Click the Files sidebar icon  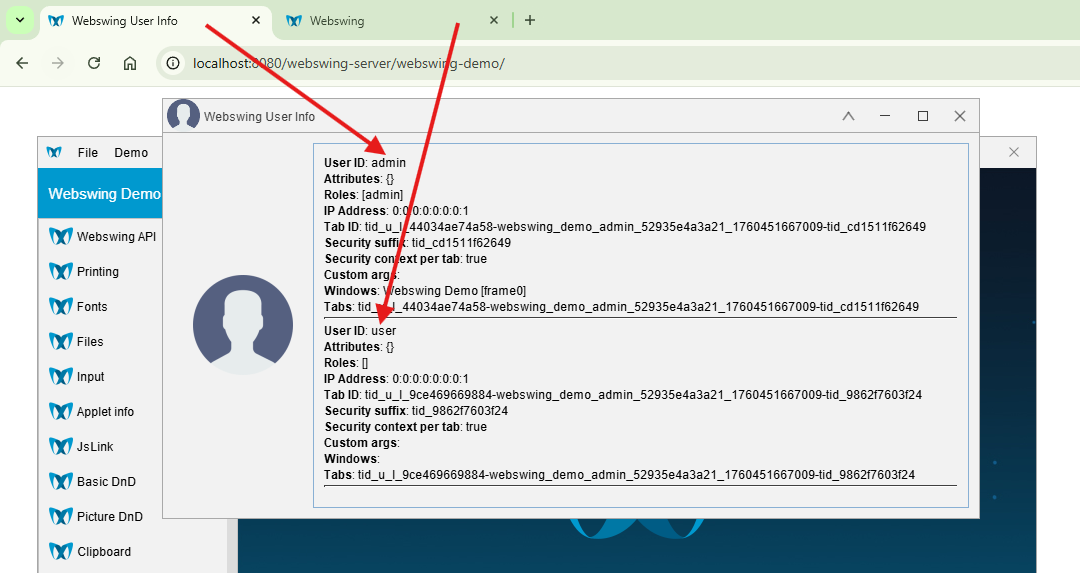[61, 342]
